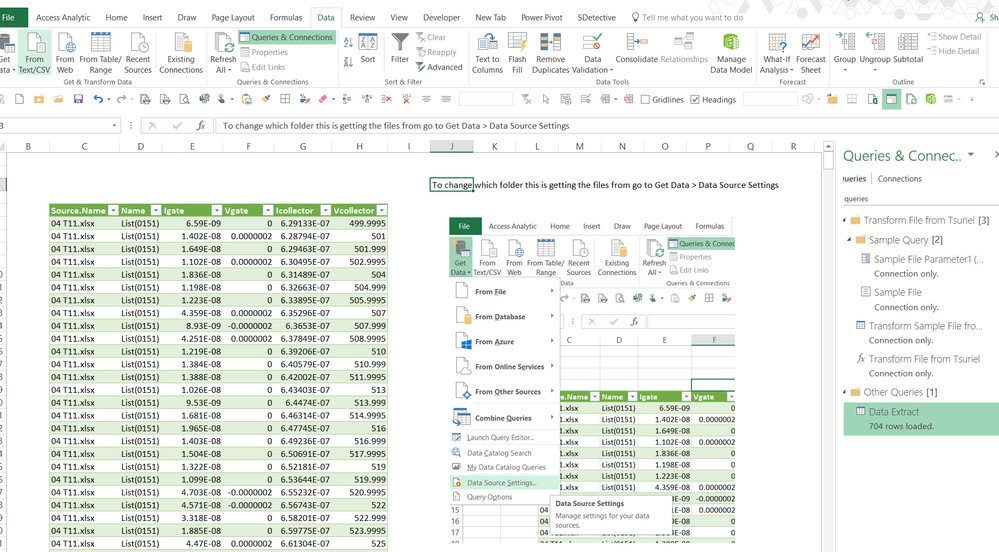Create new blank workbook icon

[20, 99]
